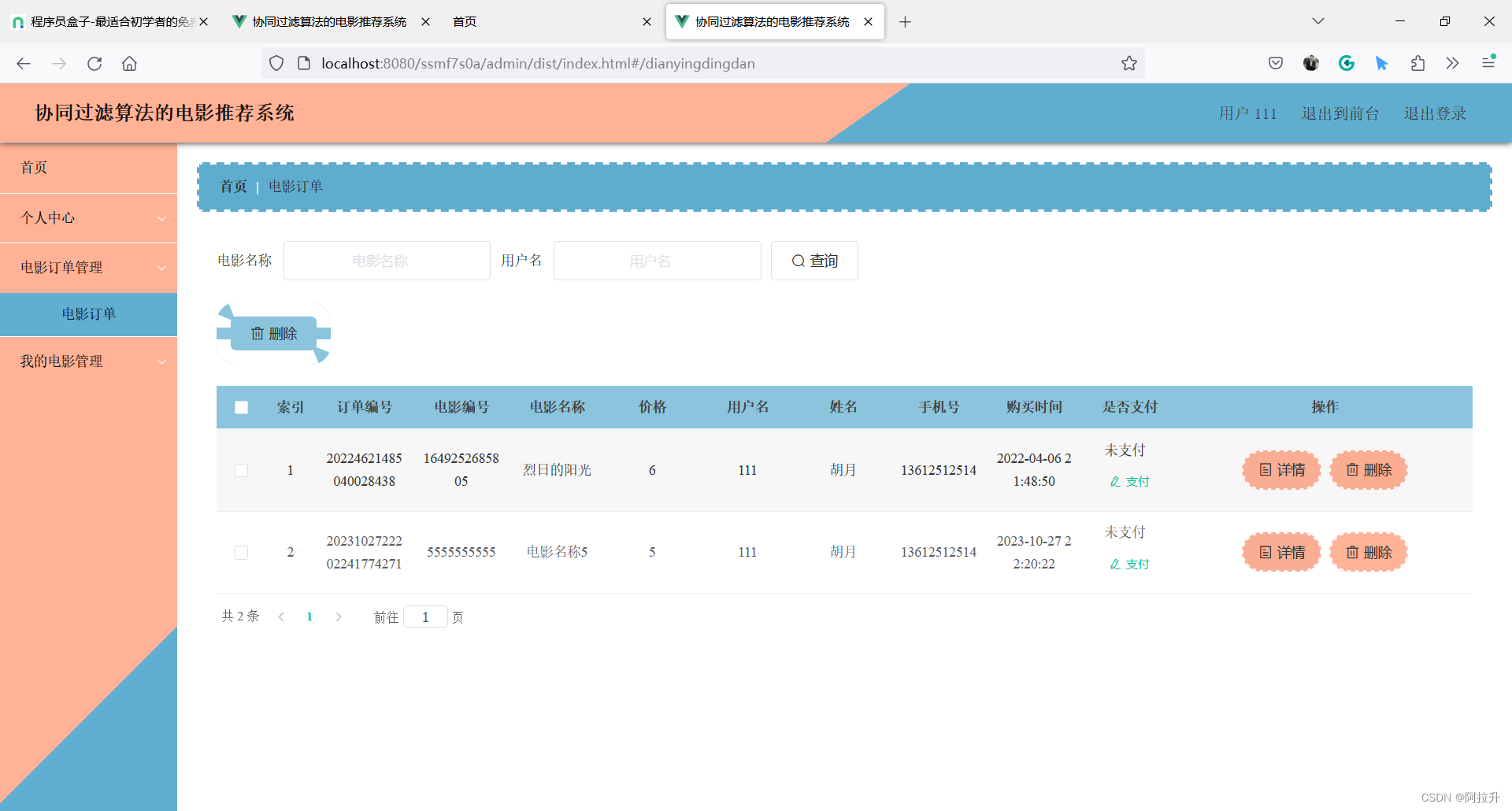Image resolution: width=1512 pixels, height=811 pixels.
Task: Focus the 用户名 search field
Action: pos(658,261)
